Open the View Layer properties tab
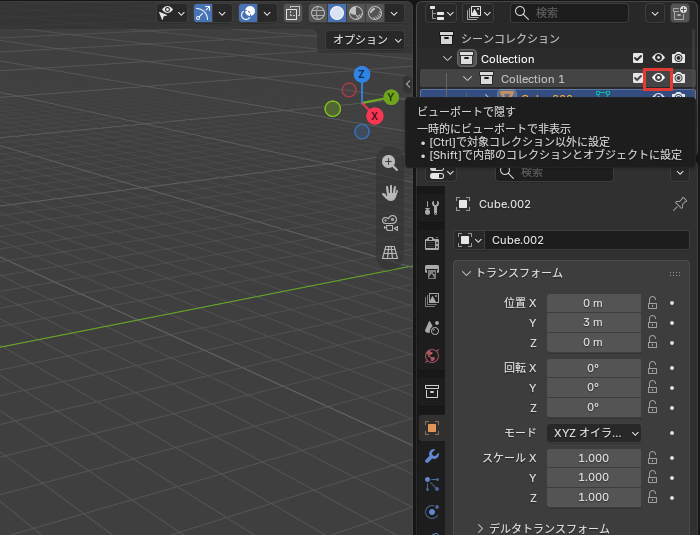Image resolution: width=700 pixels, height=535 pixels. (x=432, y=300)
